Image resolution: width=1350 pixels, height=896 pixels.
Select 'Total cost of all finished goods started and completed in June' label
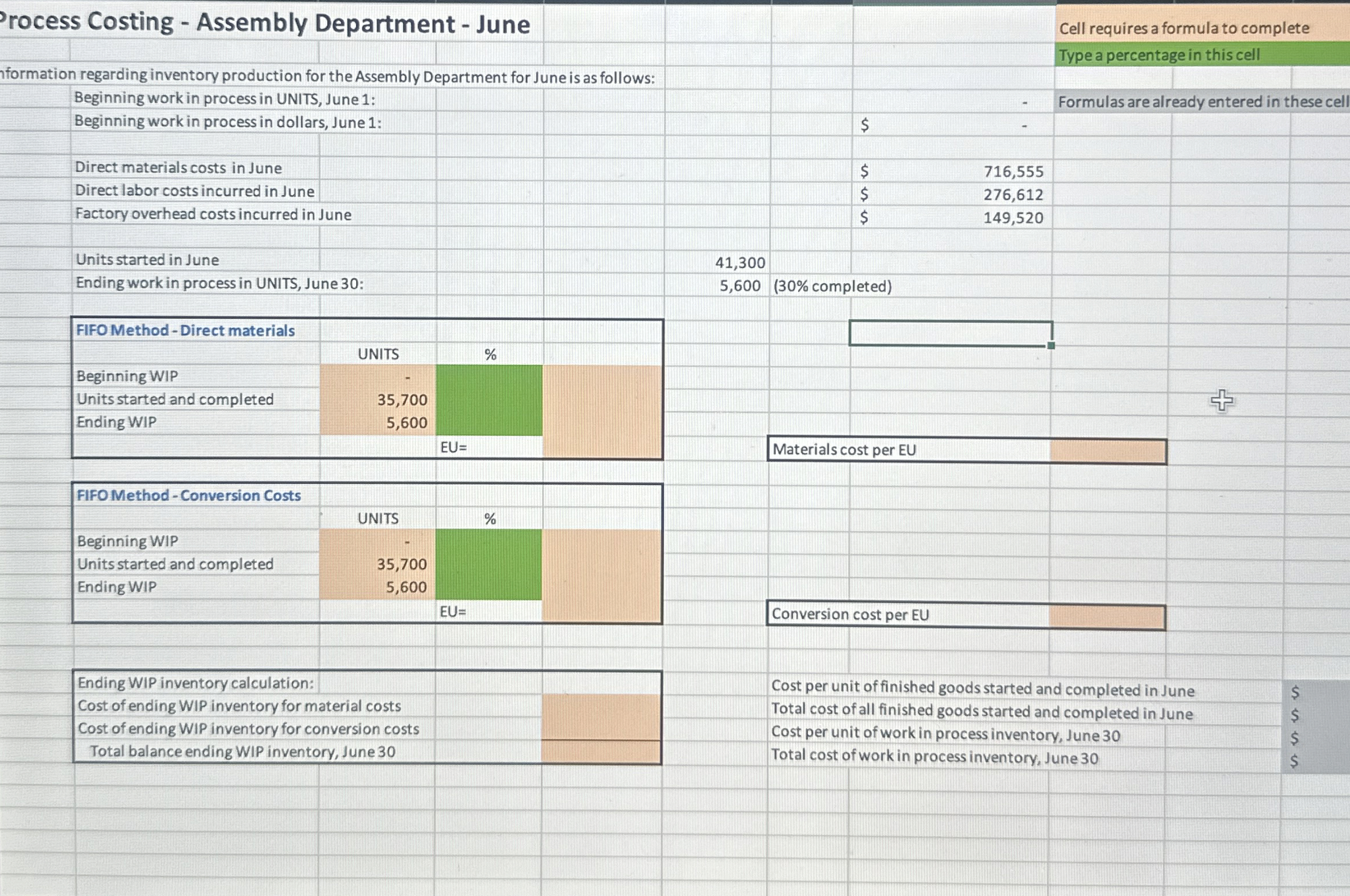pyautogui.click(x=982, y=711)
